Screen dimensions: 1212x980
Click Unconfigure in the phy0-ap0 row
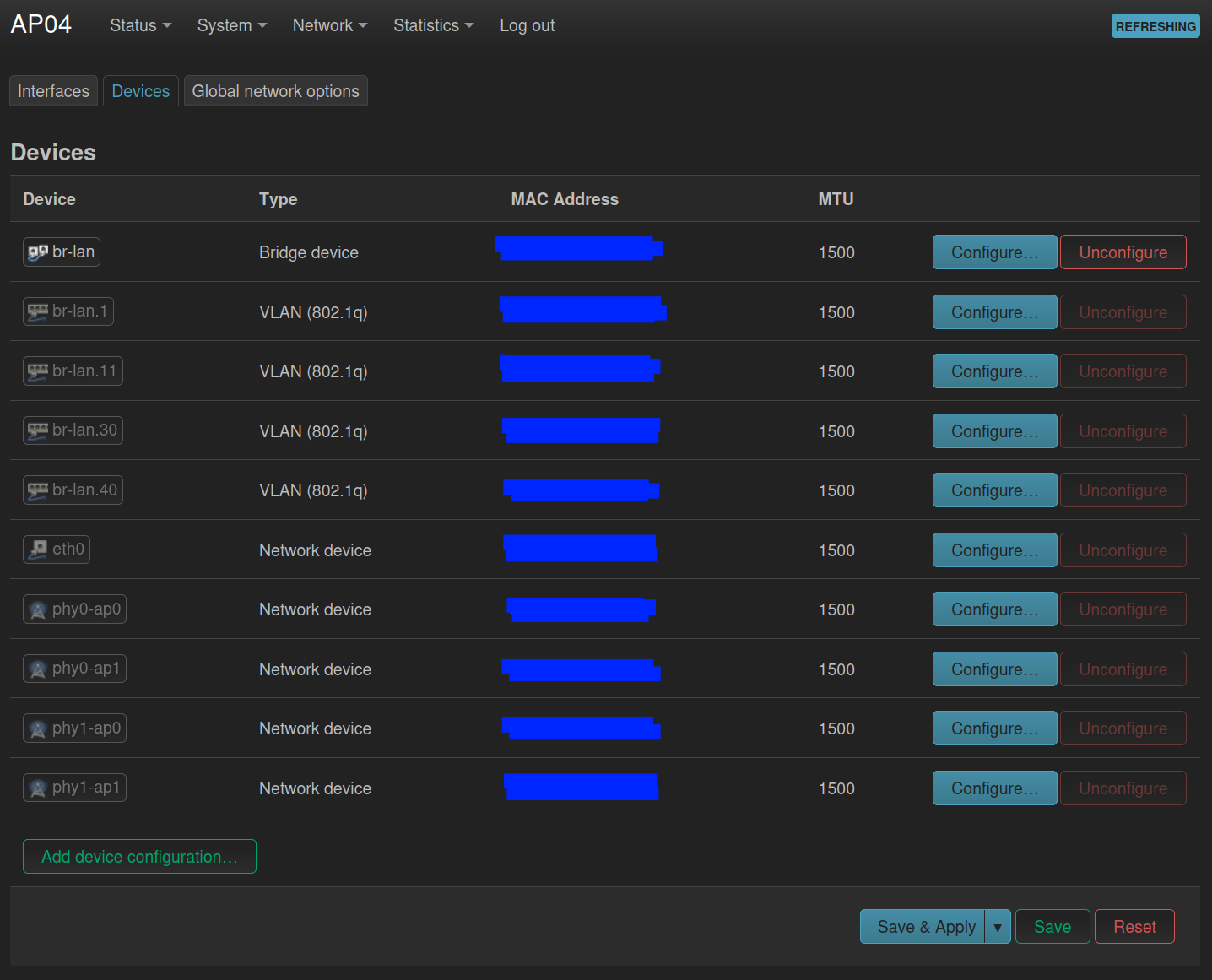click(1123, 609)
